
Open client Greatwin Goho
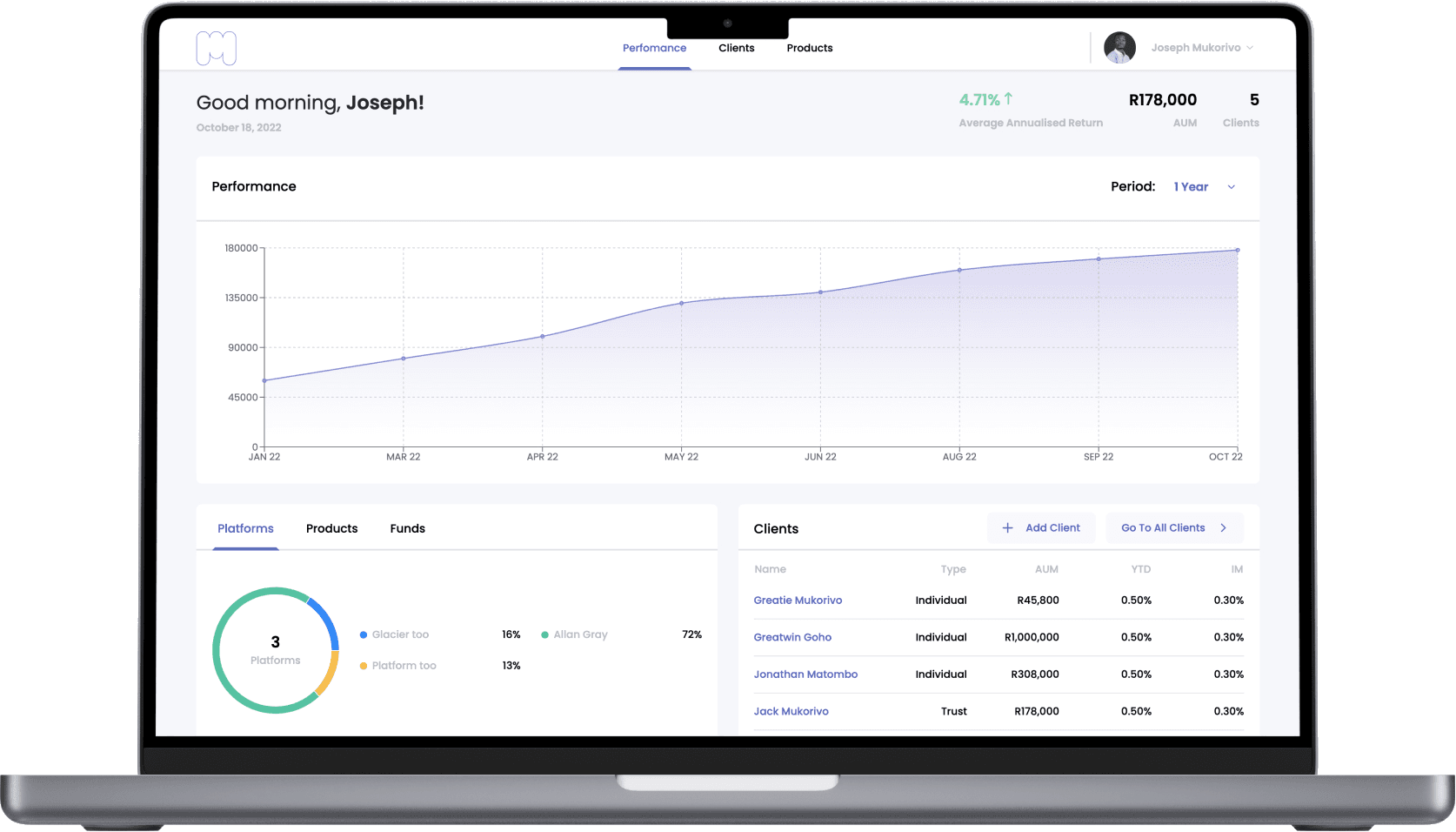click(792, 637)
